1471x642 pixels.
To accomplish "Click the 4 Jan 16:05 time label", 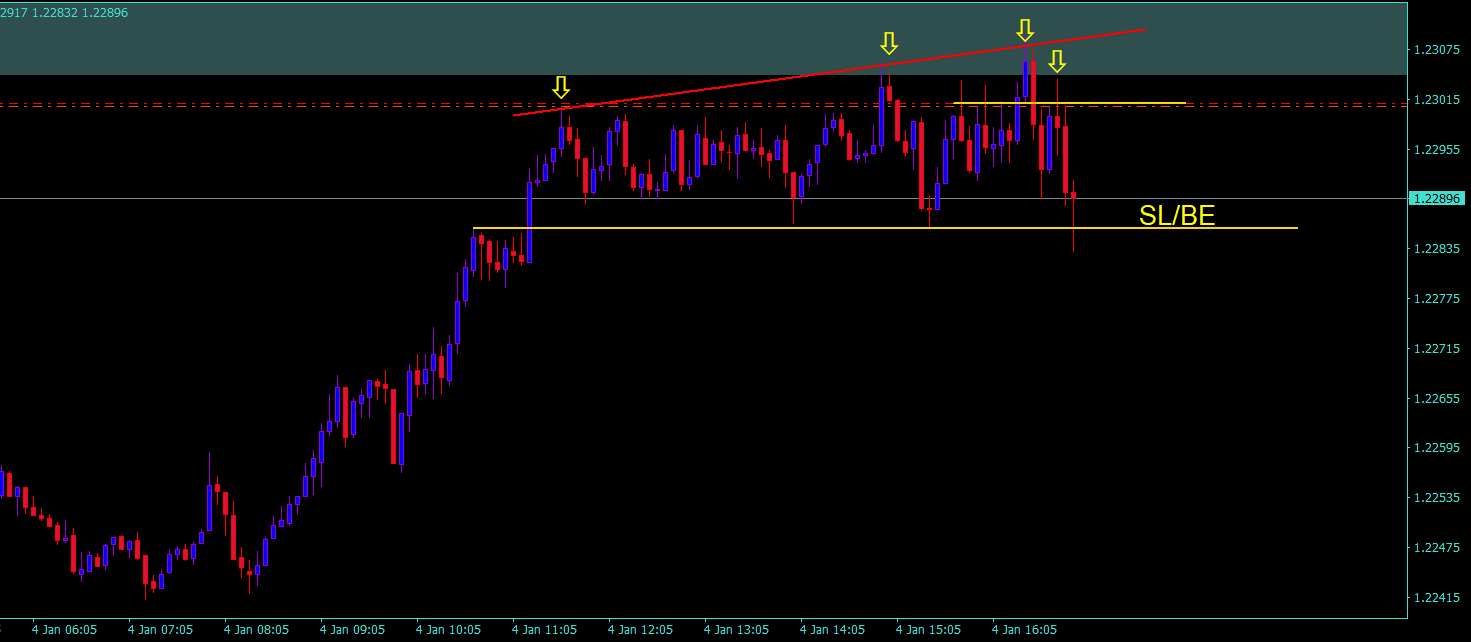I will pyautogui.click(x=1024, y=630).
